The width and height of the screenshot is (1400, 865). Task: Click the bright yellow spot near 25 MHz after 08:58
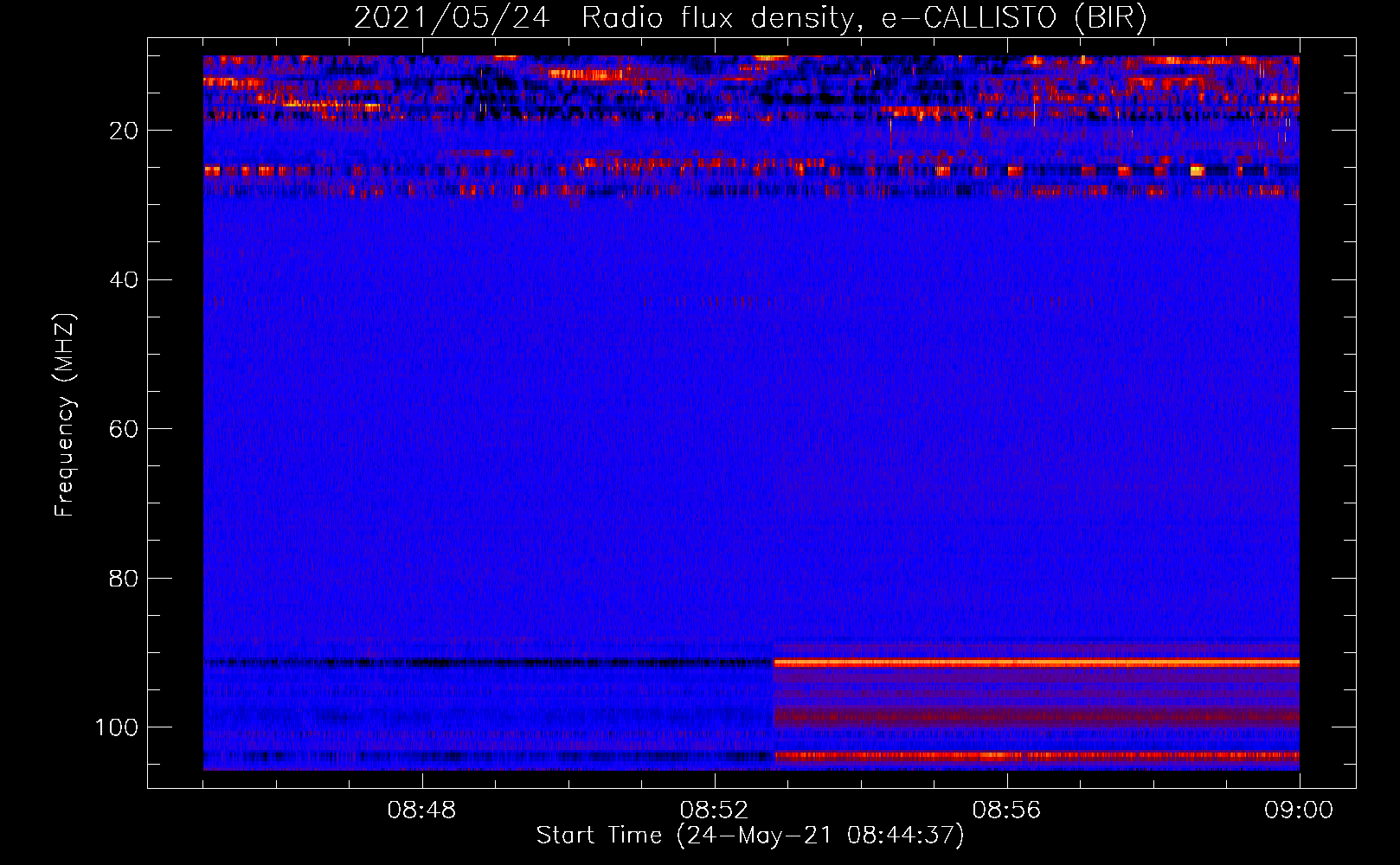point(1197,170)
